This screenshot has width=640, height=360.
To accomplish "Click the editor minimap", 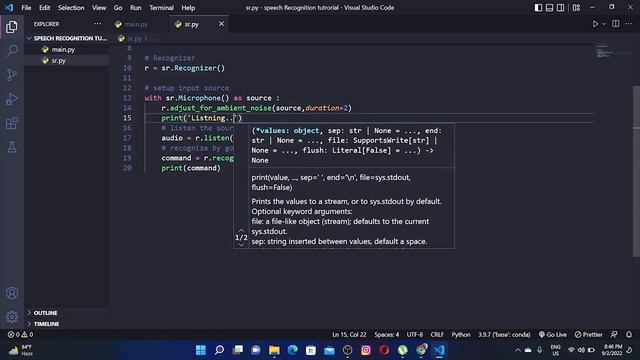I will 604,52.
